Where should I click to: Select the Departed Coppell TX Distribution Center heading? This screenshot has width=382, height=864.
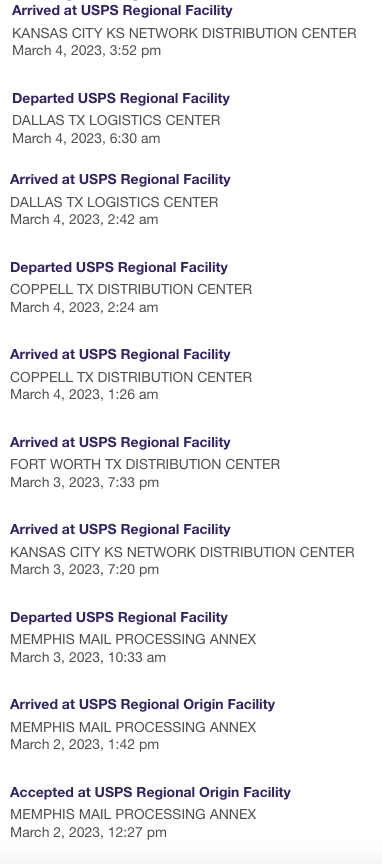click(x=119, y=267)
